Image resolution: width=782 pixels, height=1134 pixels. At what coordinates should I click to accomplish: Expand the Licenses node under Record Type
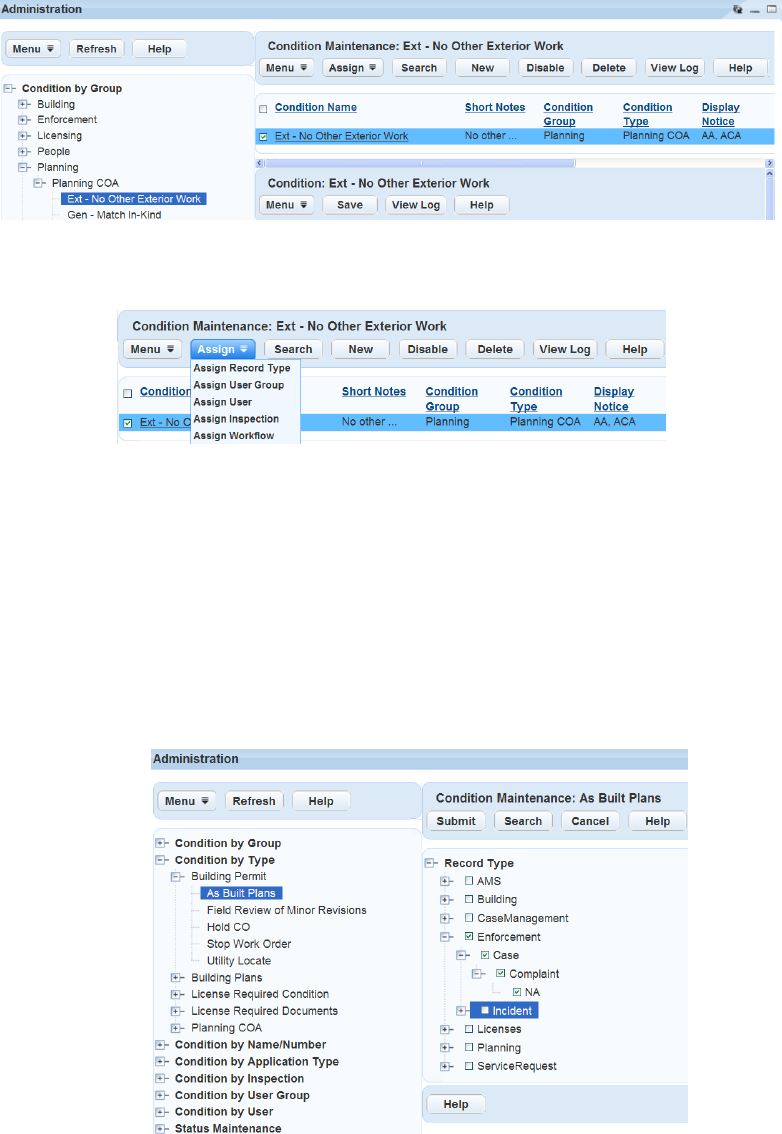(446, 1029)
